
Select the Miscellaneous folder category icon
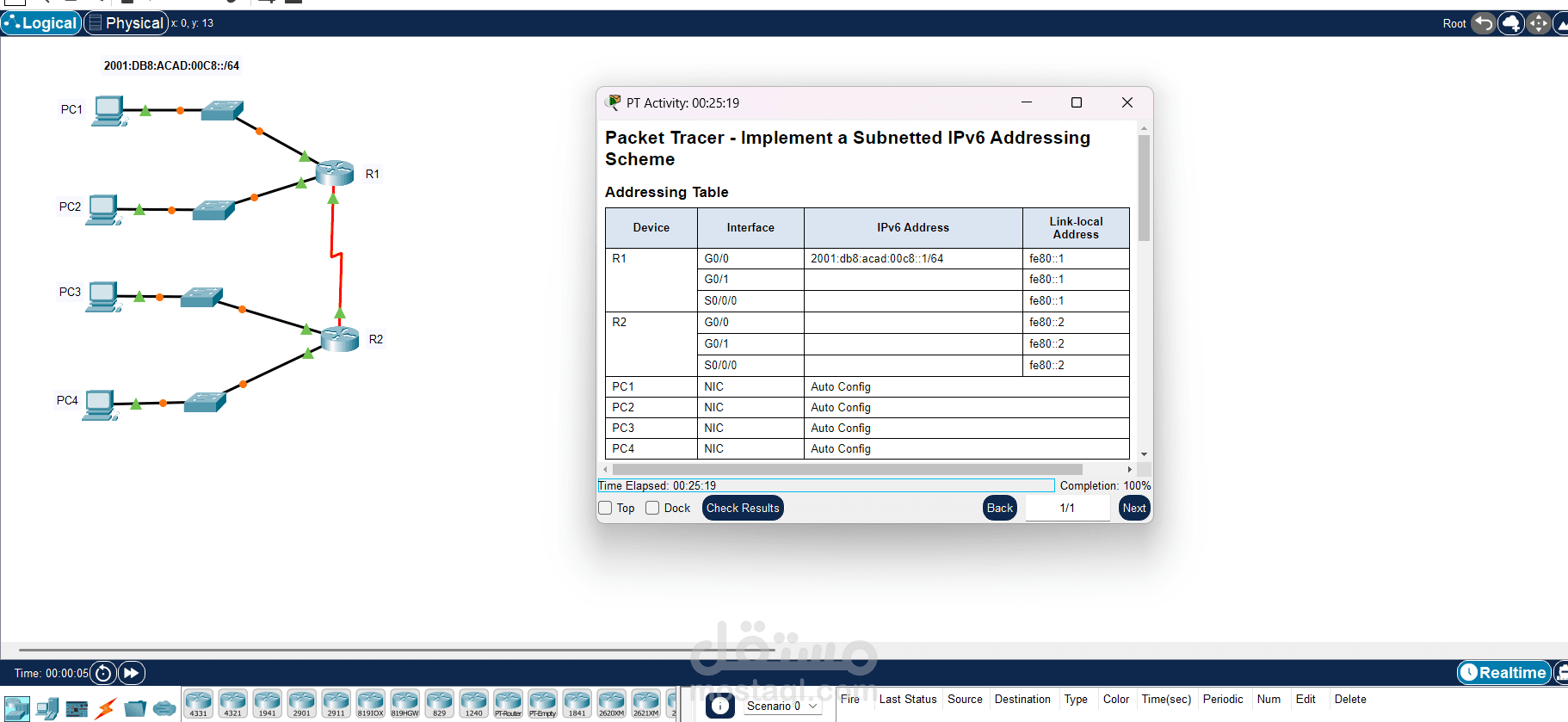135,708
